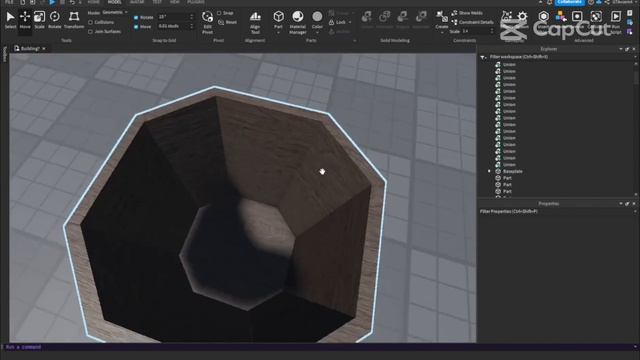Select the first Part below Baseplate
Screen dimensions: 640x360
(507, 178)
